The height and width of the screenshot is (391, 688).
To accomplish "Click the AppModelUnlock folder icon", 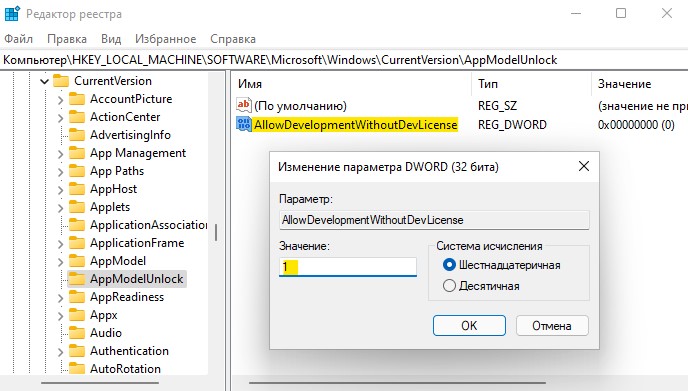I will coord(77,279).
